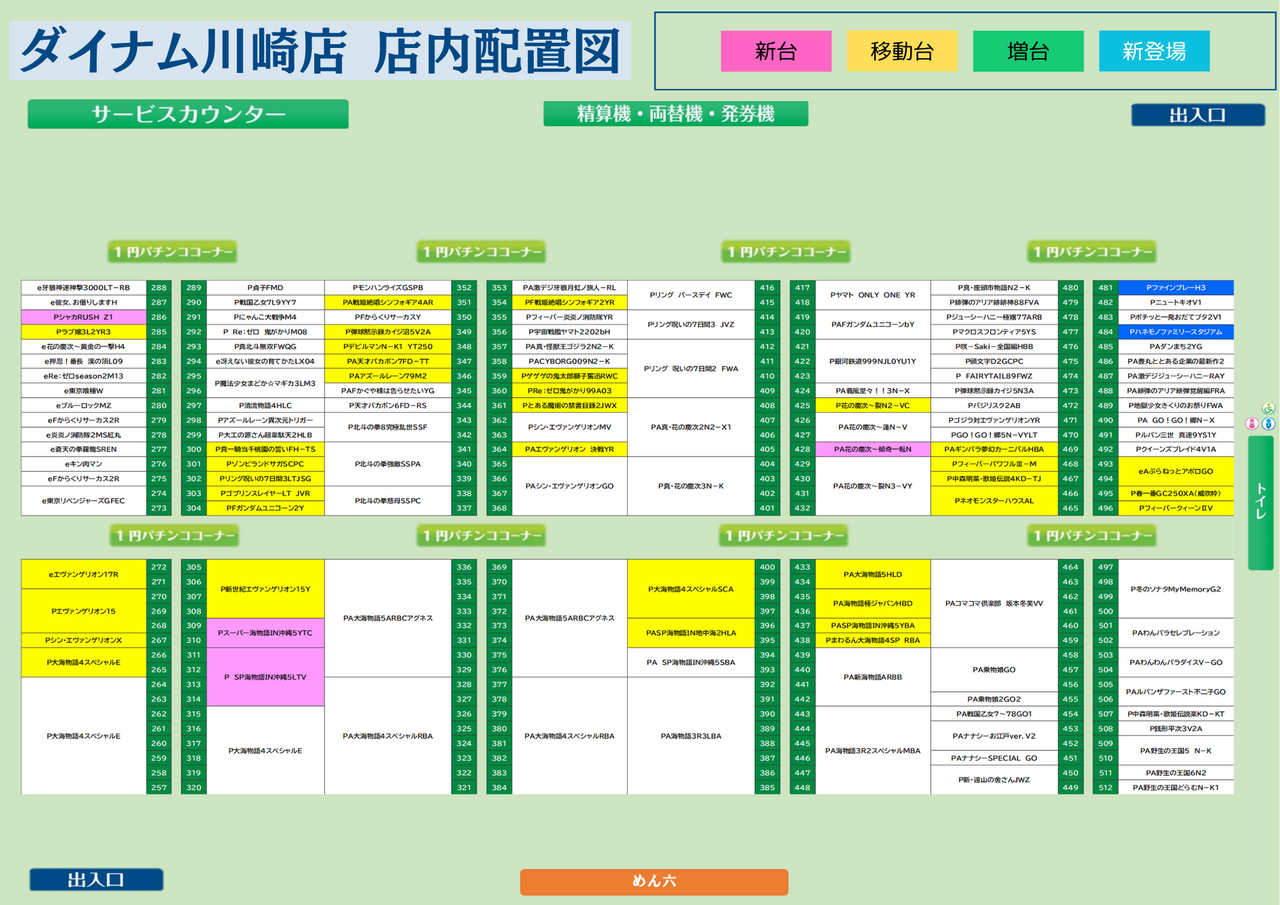Click the ダイナム川崎店 店内配置図 title
This screenshot has width=1280, height=905.
[x=320, y=51]
